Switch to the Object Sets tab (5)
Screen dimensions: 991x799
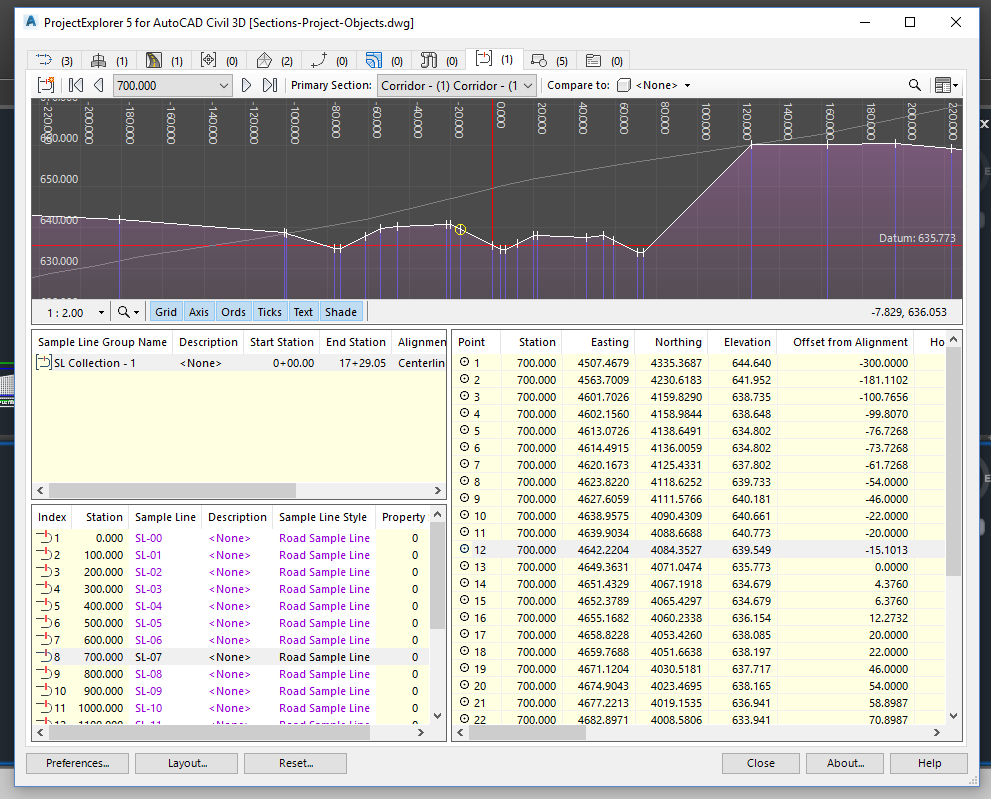click(x=549, y=60)
